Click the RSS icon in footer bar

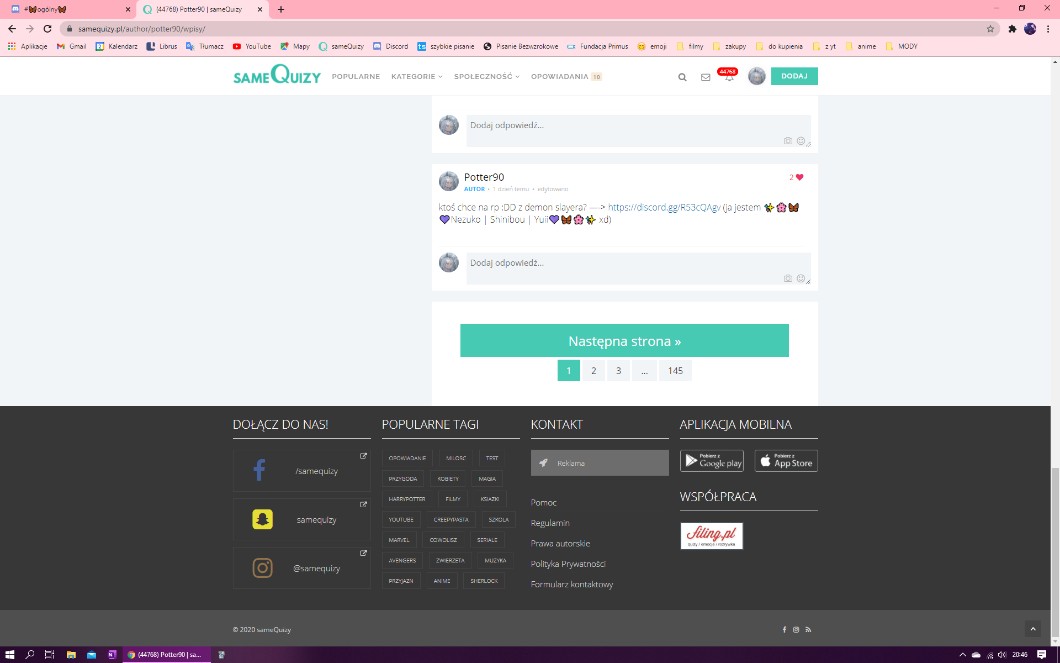tap(808, 630)
